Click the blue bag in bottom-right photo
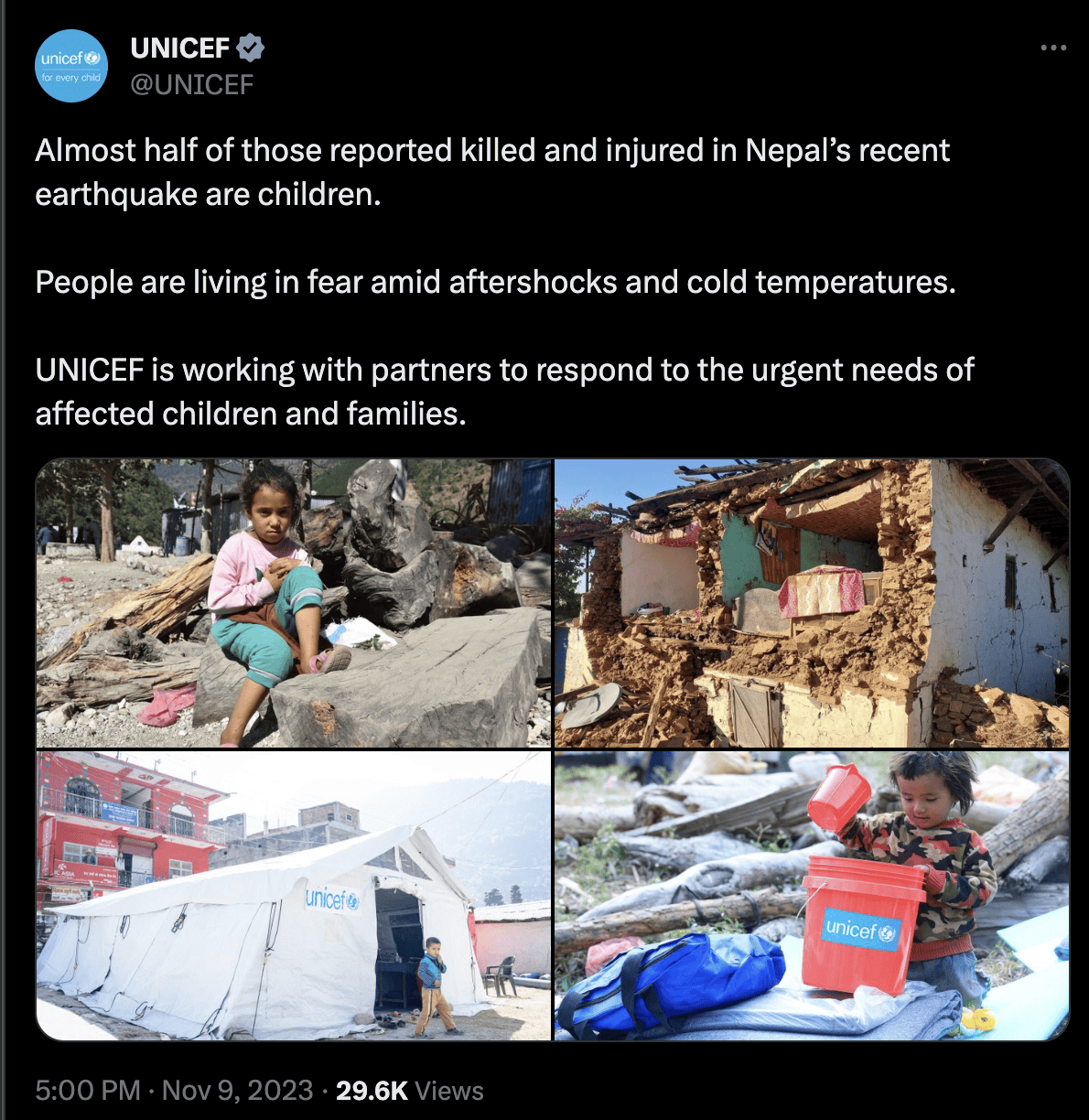This screenshot has width=1089, height=1120. pos(674,982)
